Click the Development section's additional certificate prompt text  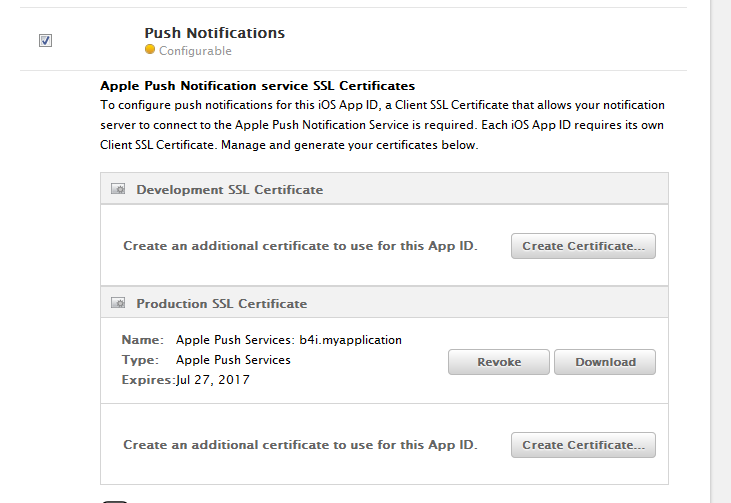(x=300, y=246)
